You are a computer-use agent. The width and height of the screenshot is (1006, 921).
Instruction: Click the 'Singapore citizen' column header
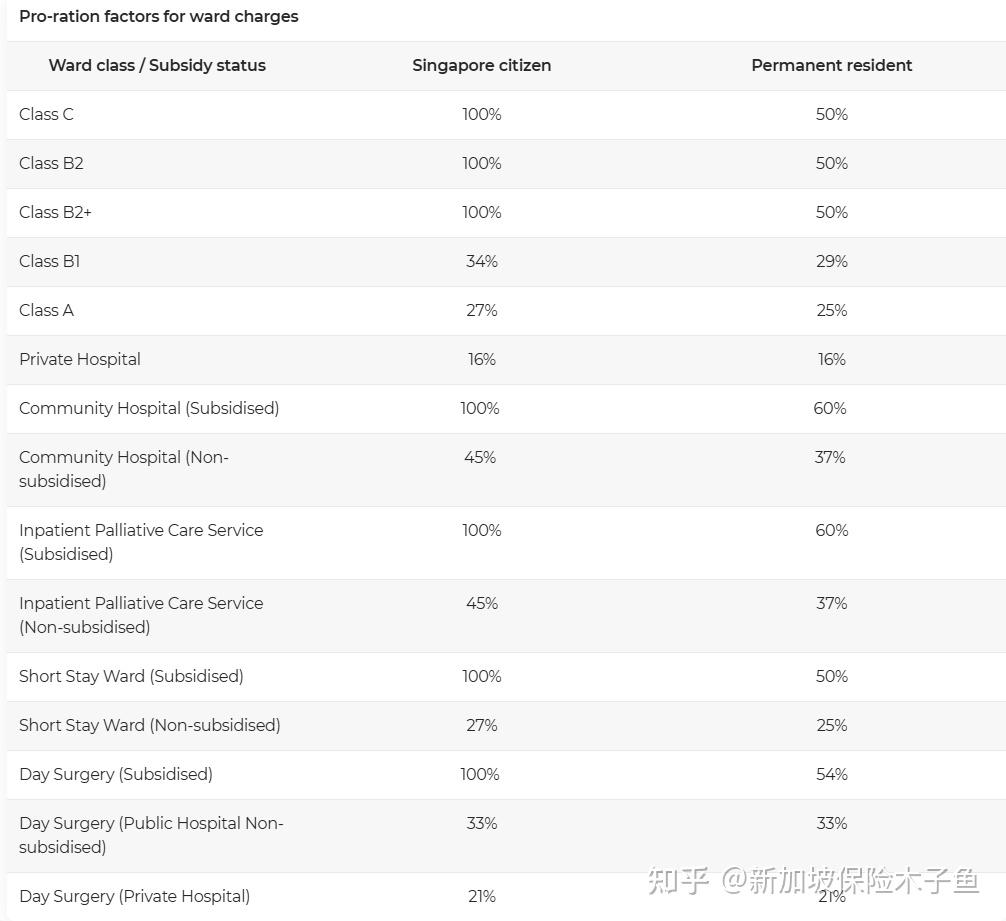481,65
